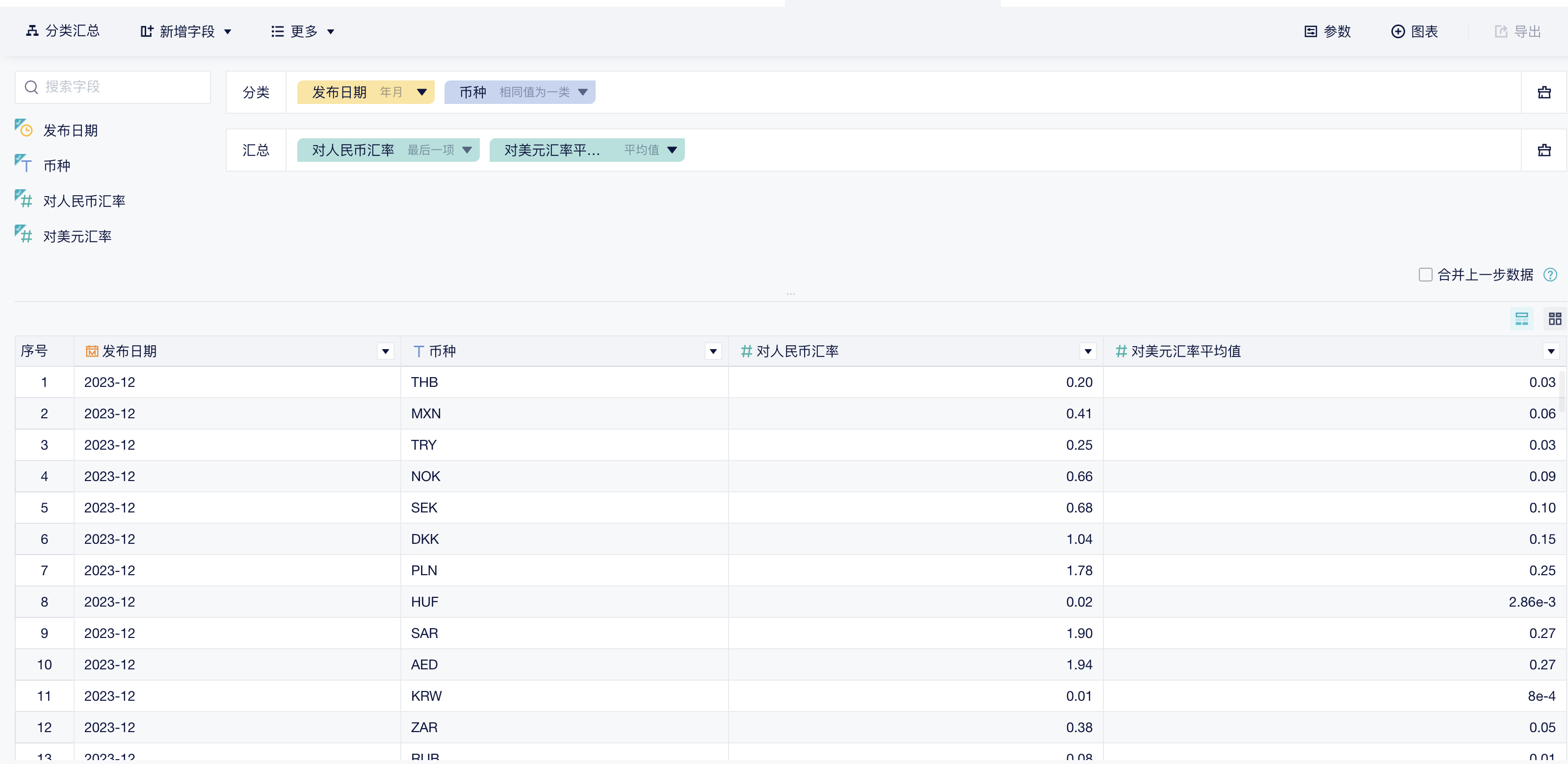Open the 图表 chart button
The image size is (1568, 764).
tap(1414, 32)
